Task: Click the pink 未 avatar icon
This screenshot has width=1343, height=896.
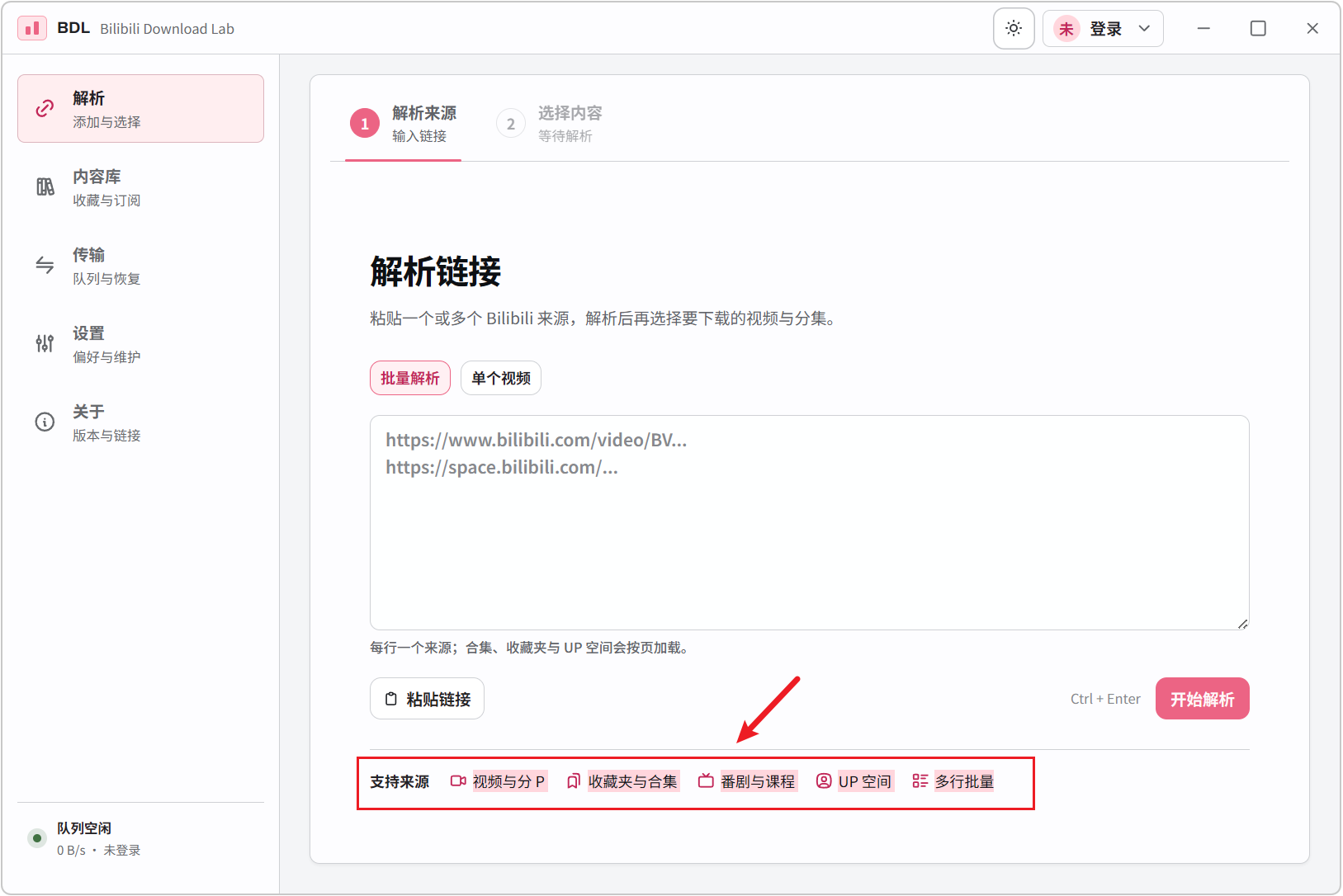Action: [1066, 29]
